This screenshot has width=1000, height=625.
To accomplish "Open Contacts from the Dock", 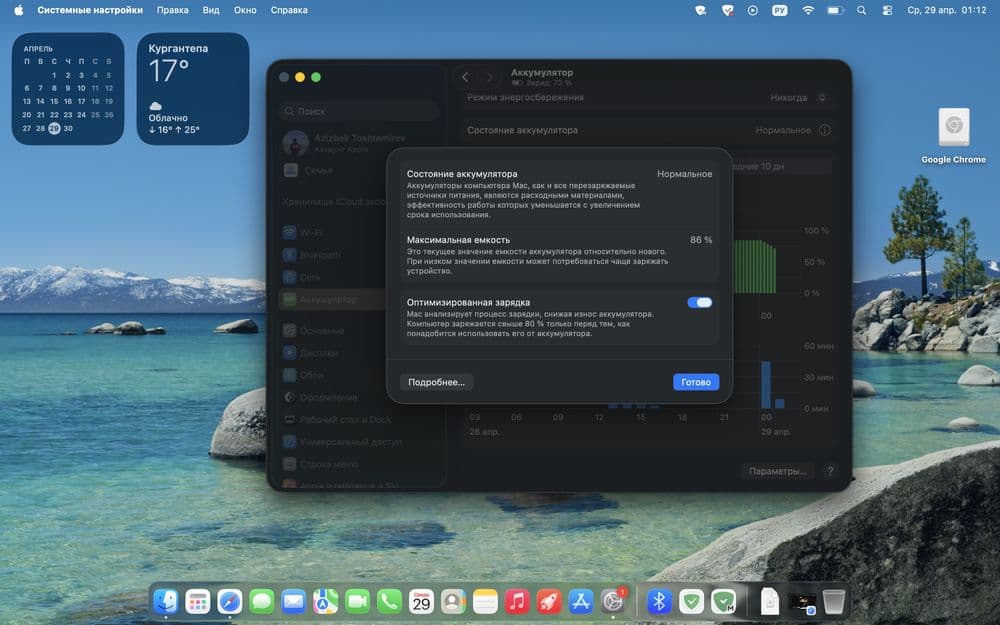I will (453, 601).
